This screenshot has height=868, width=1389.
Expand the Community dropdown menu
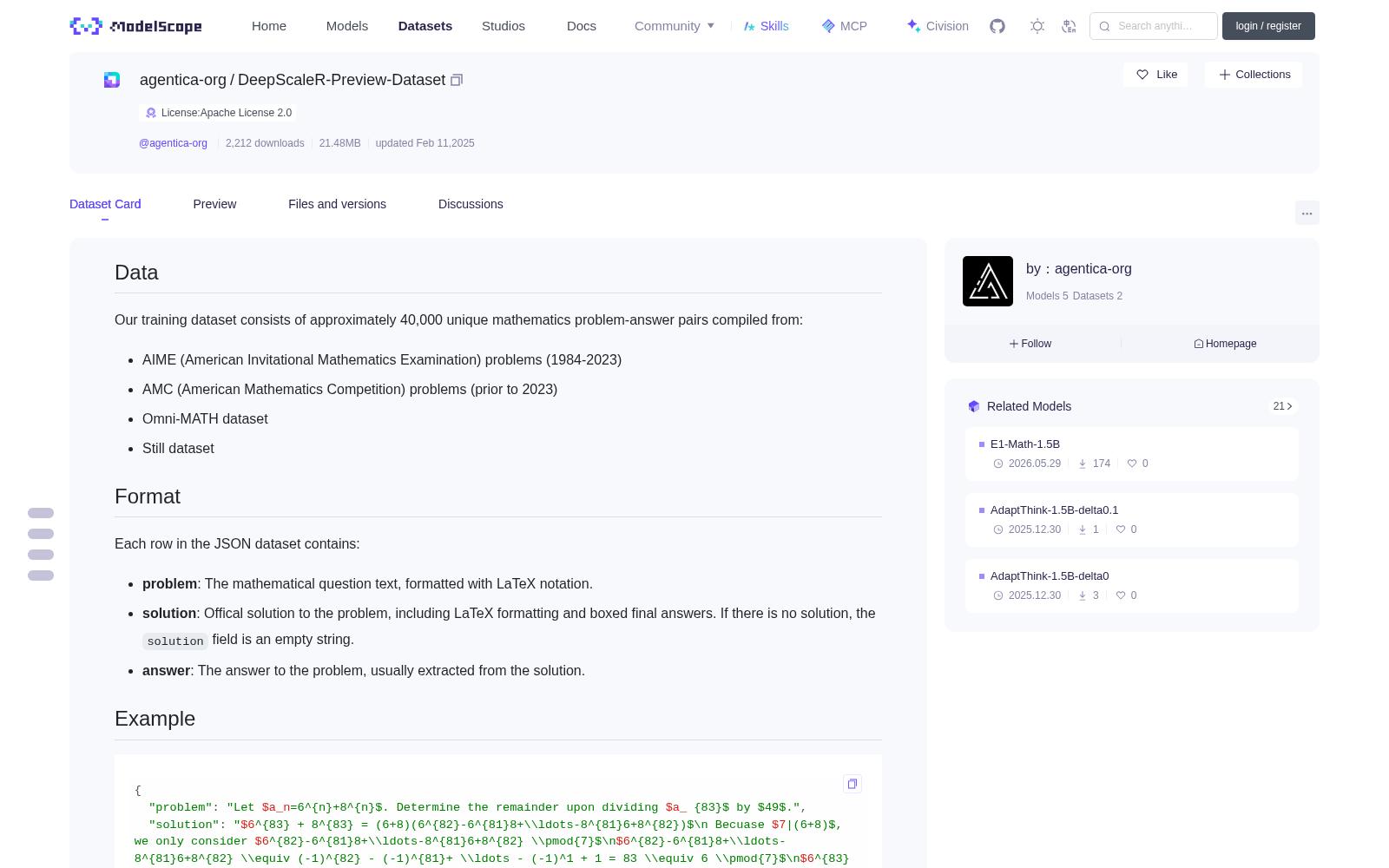tap(675, 26)
